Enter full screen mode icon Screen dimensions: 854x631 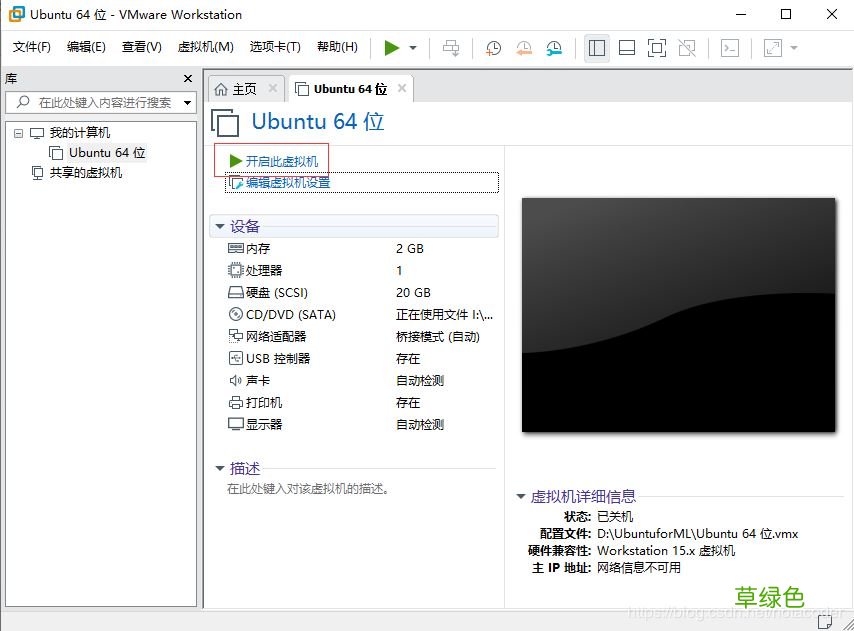(x=657, y=48)
